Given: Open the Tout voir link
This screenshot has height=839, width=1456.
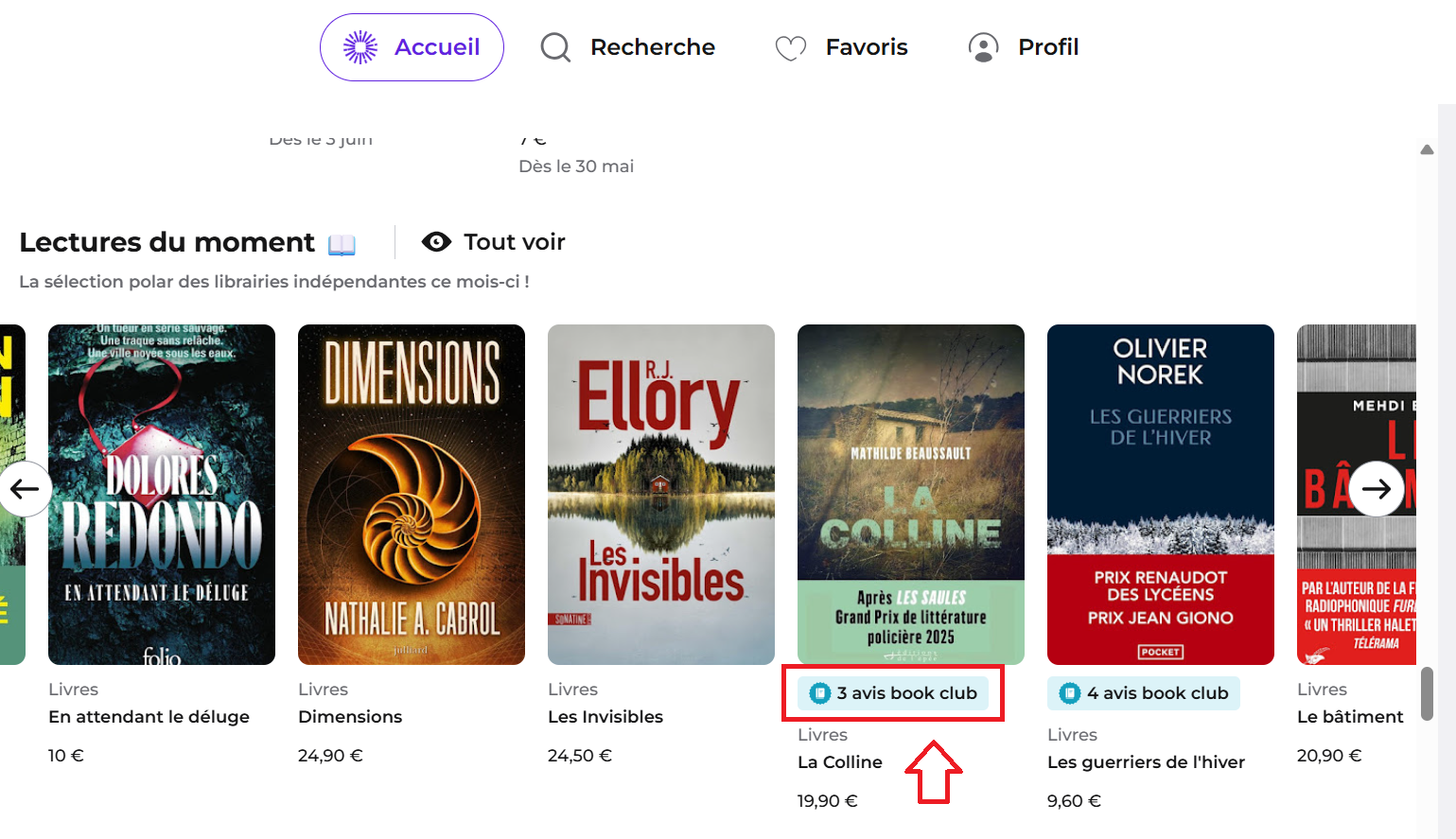Looking at the screenshot, I should coord(515,242).
